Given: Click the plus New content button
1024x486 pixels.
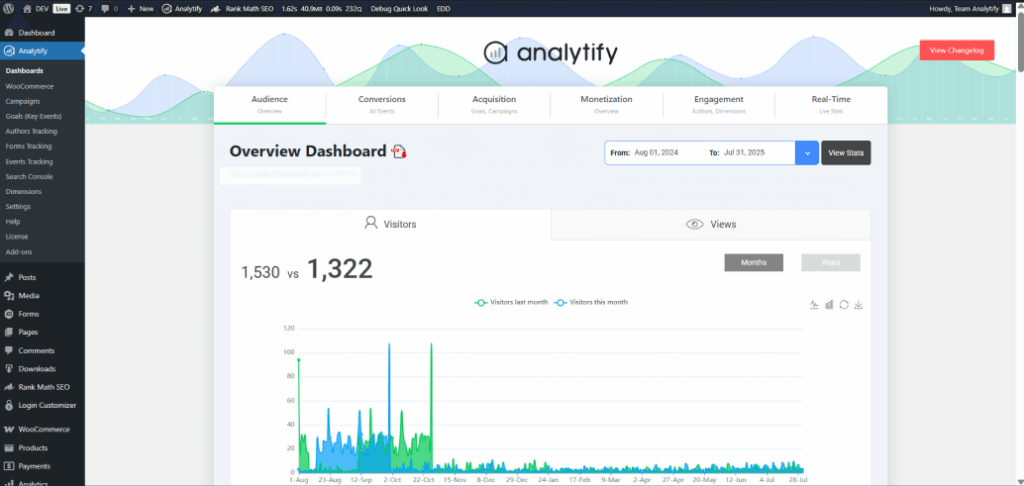Looking at the screenshot, I should pos(140,8).
